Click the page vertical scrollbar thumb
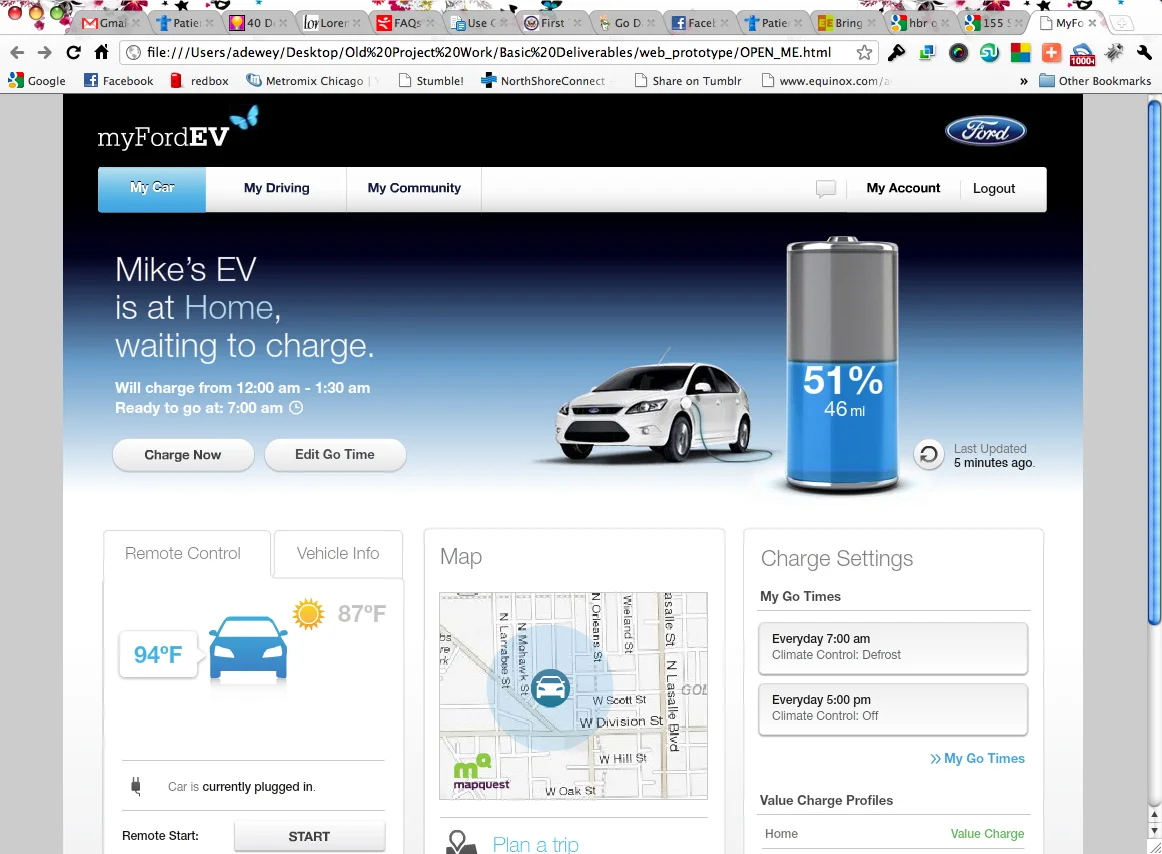 click(x=1154, y=363)
